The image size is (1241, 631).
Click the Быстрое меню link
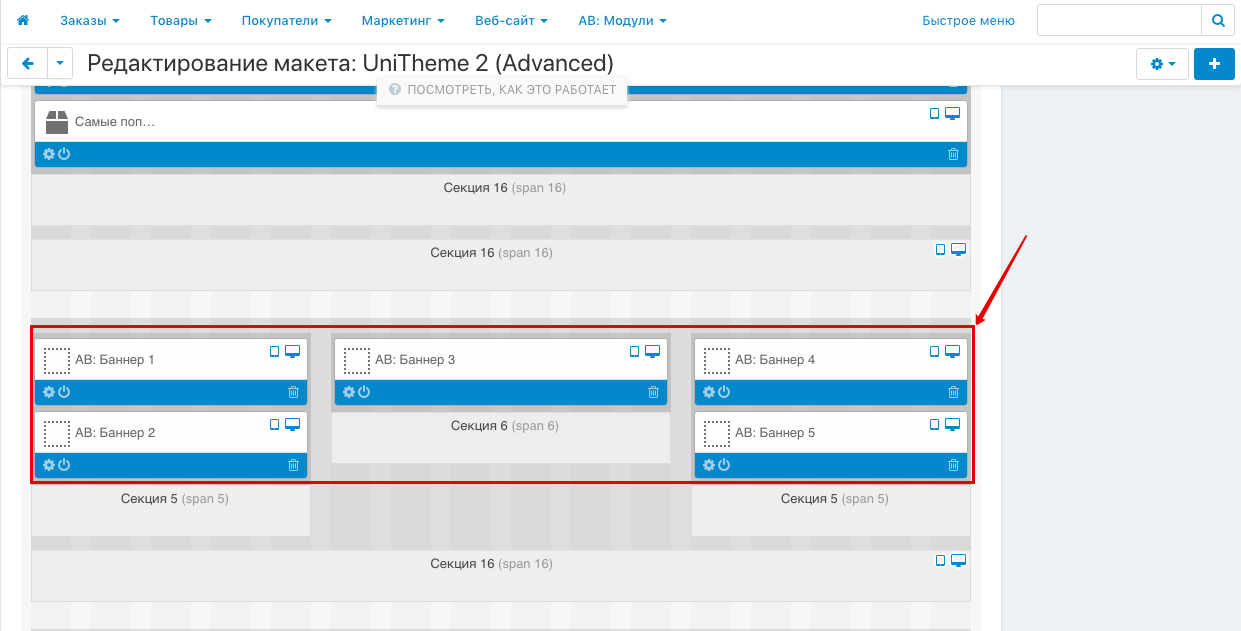coord(968,20)
